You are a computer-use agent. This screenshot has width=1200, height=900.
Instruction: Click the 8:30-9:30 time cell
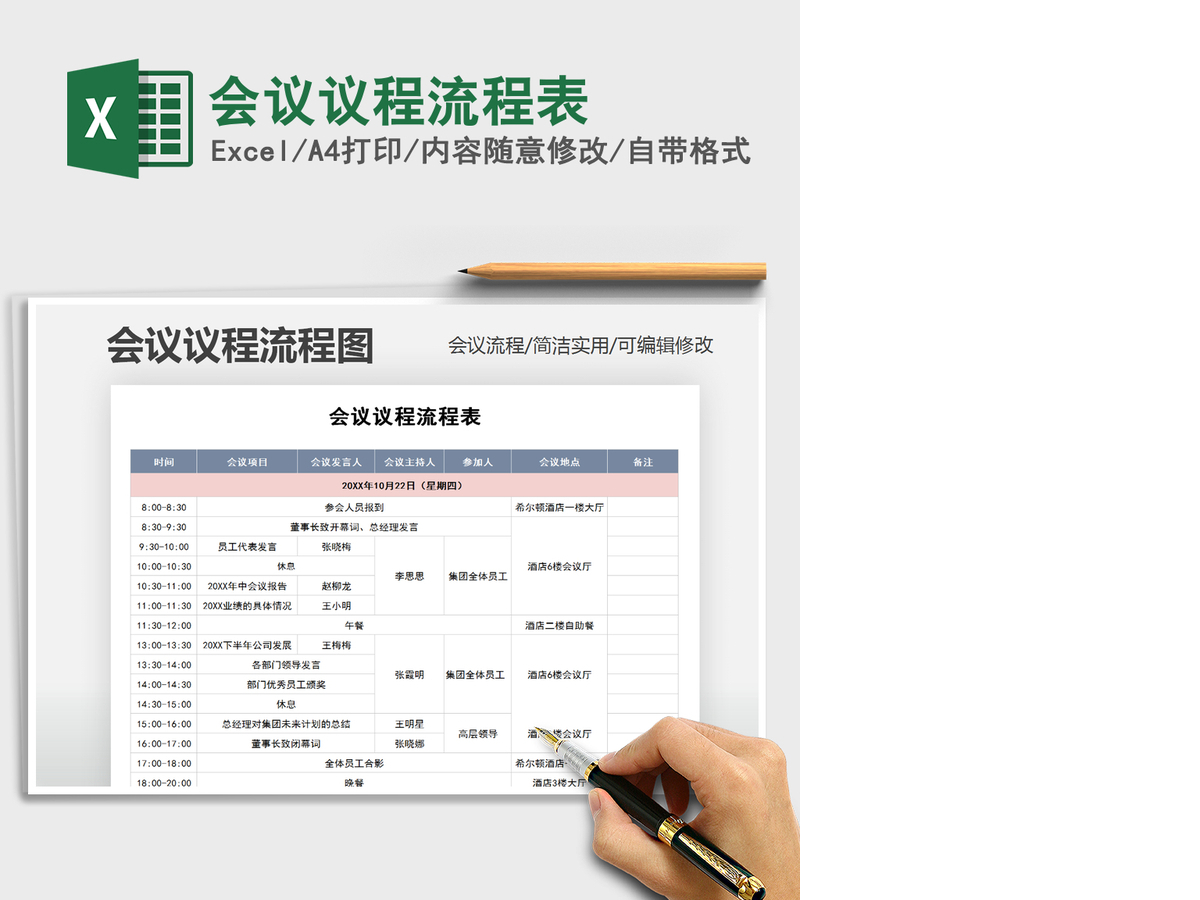pos(164,527)
